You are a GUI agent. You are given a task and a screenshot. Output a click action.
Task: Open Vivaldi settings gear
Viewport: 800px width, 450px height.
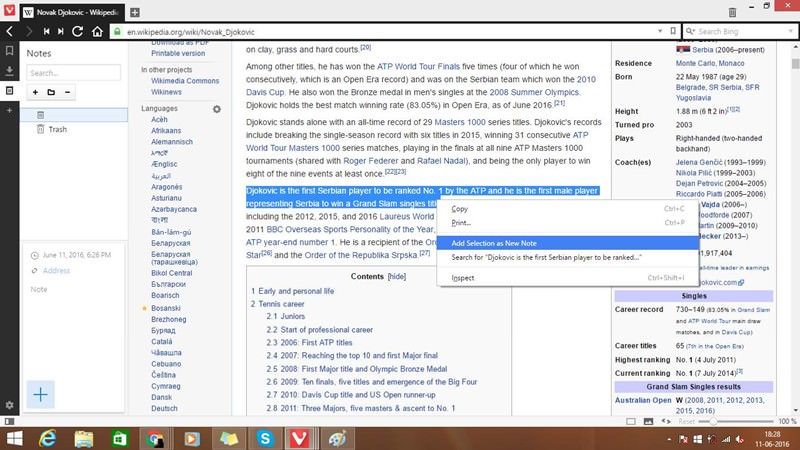(x=9, y=405)
